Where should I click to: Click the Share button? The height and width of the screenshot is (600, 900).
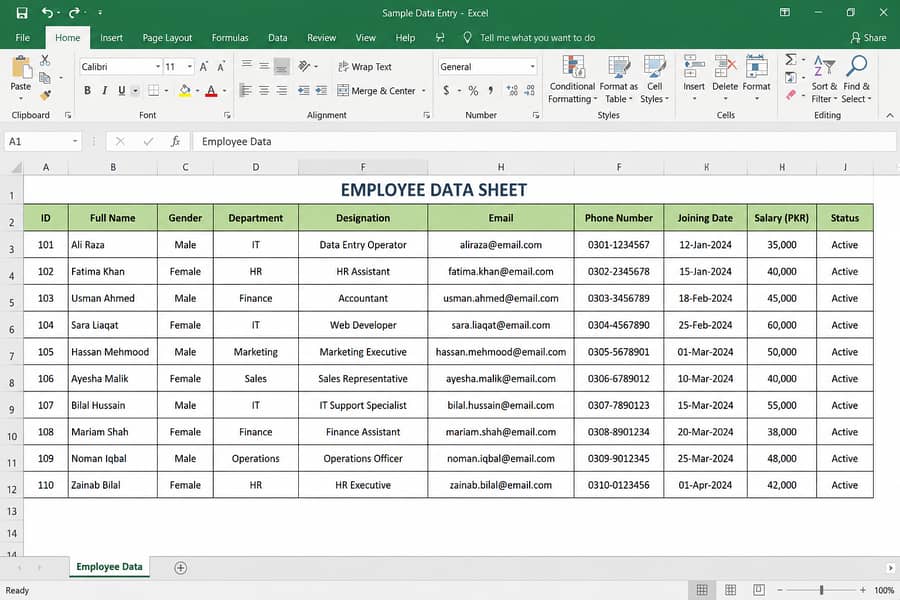(x=868, y=38)
